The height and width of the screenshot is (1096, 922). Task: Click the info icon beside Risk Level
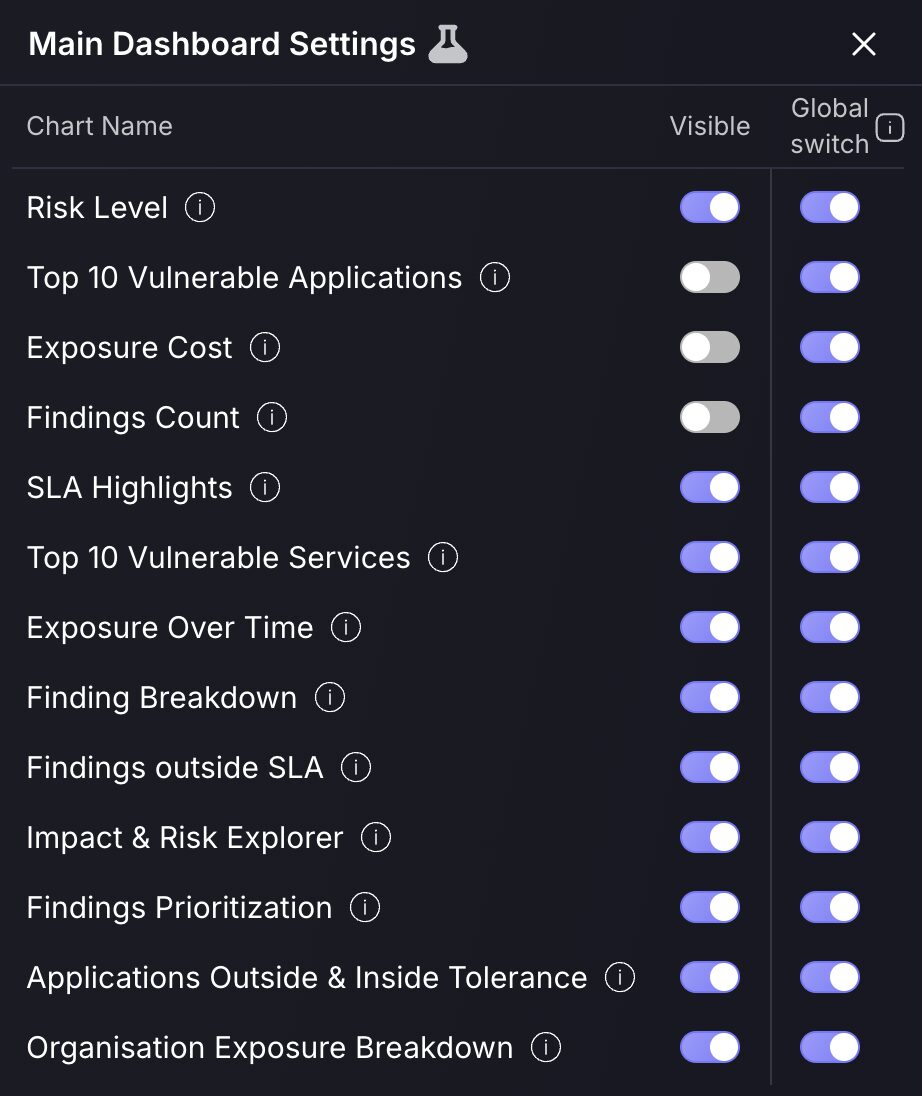coord(200,208)
